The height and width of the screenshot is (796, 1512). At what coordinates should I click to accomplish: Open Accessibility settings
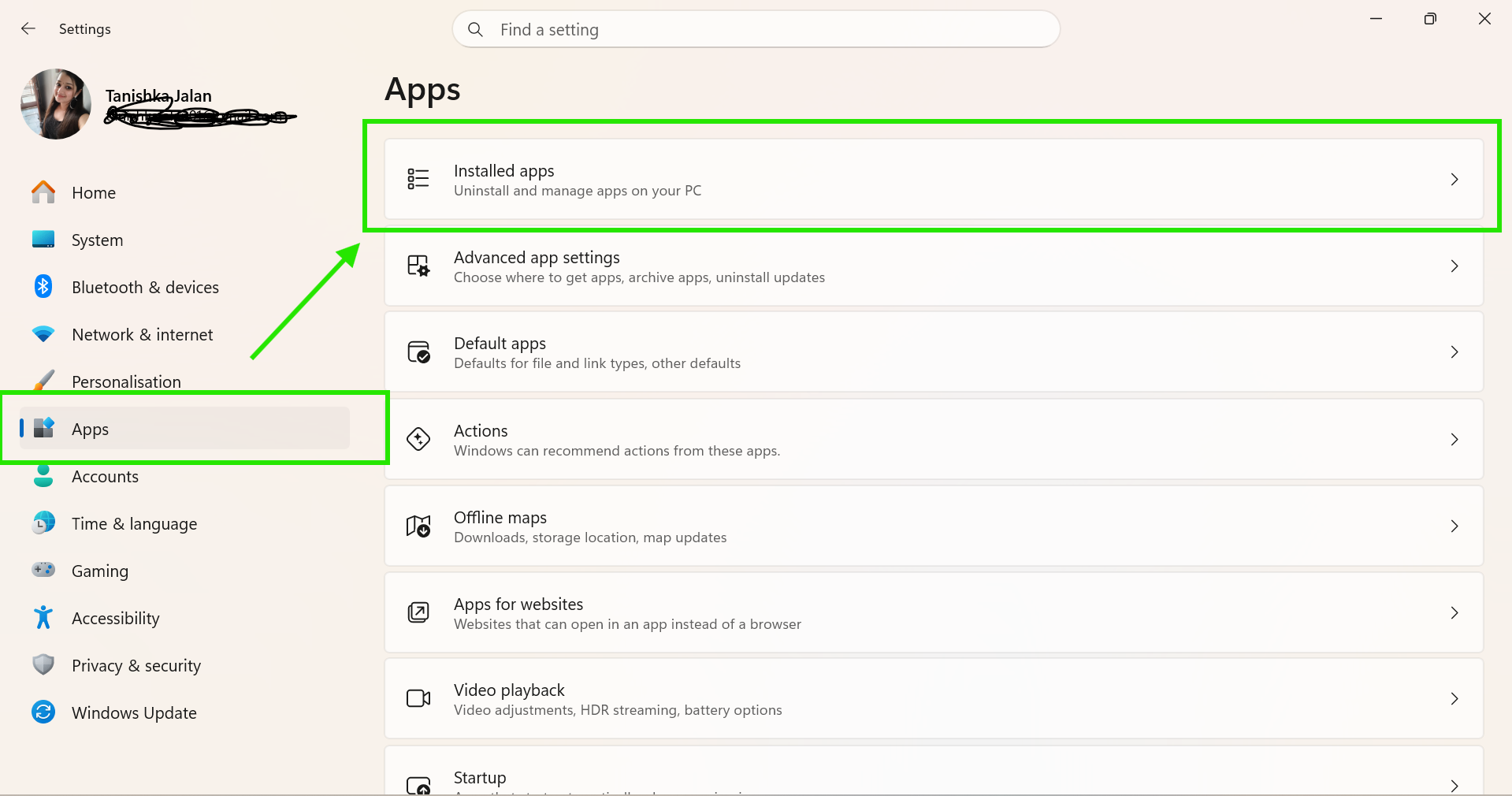pyautogui.click(x=184, y=618)
